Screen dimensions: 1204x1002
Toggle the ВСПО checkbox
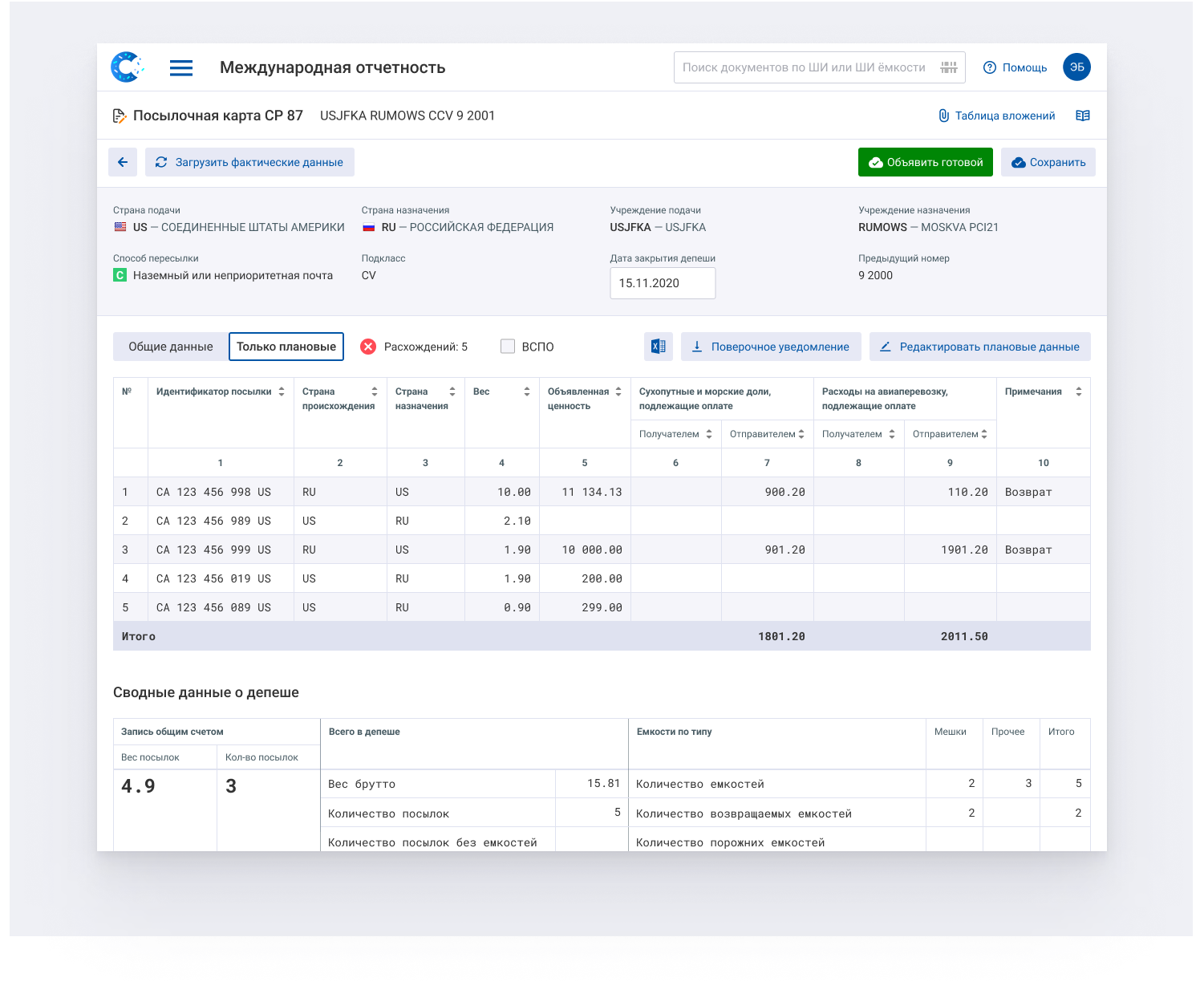pos(508,347)
